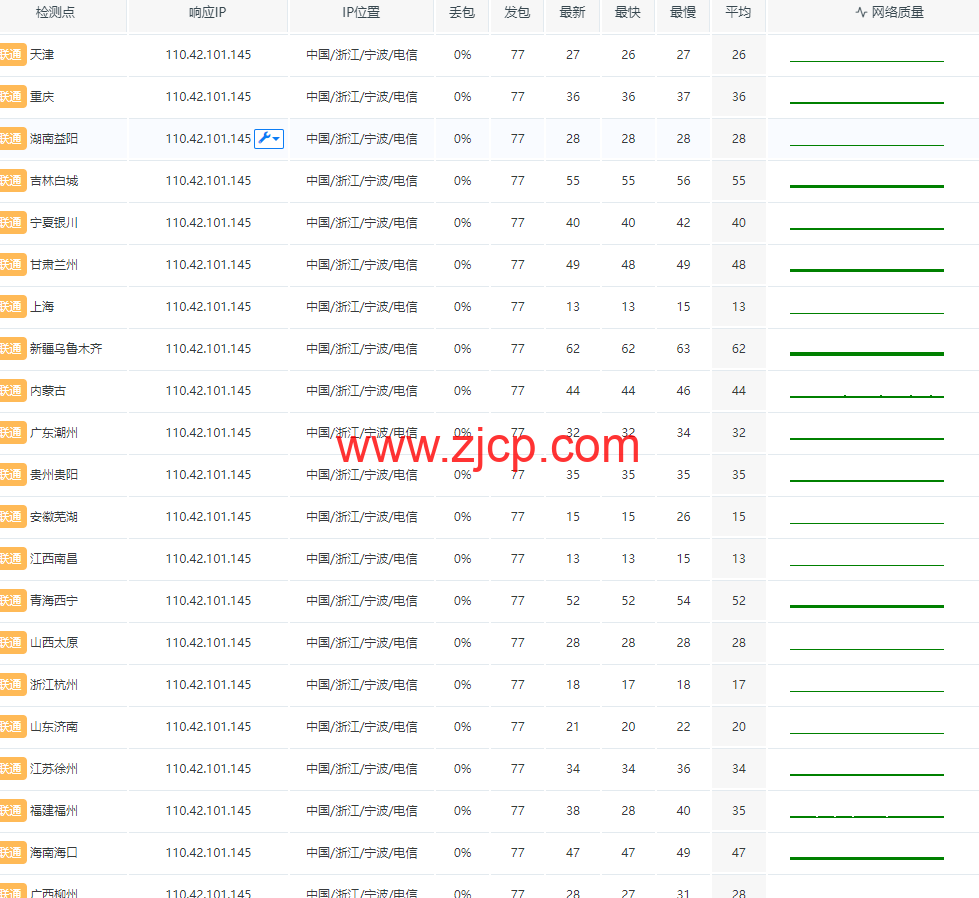The width and height of the screenshot is (979, 898).
Task: Click the 联通 badge next to 上海
Action: coord(12,307)
